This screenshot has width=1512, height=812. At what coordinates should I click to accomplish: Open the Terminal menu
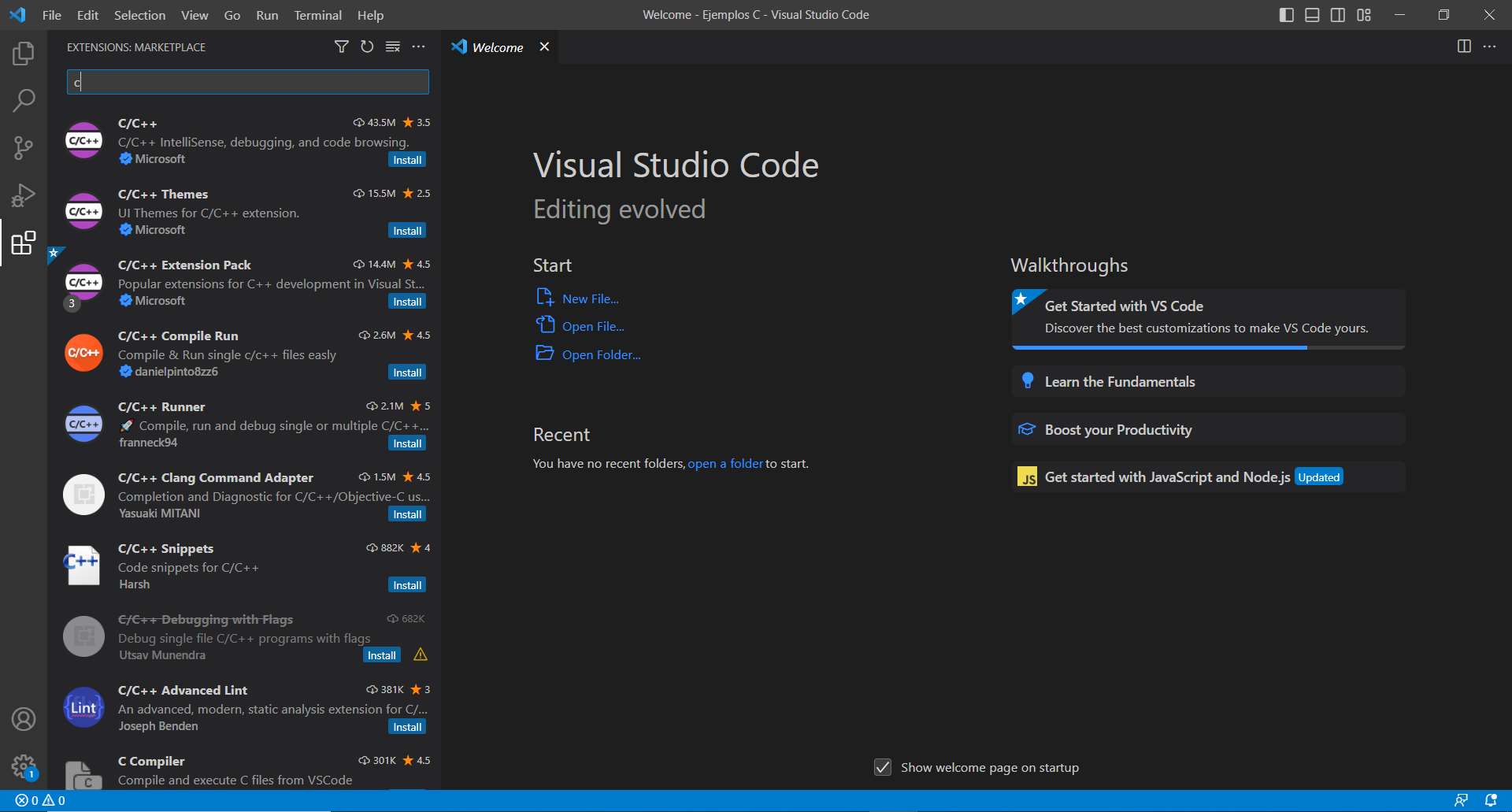click(x=317, y=15)
